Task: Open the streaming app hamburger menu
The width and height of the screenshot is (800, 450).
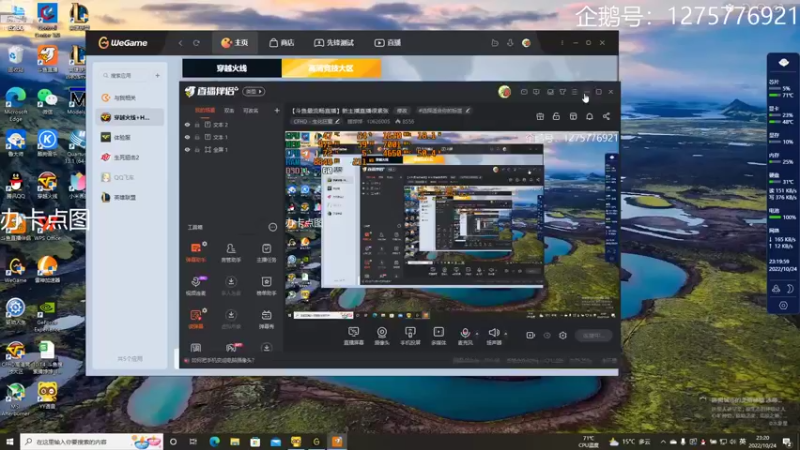Action: coord(574,92)
